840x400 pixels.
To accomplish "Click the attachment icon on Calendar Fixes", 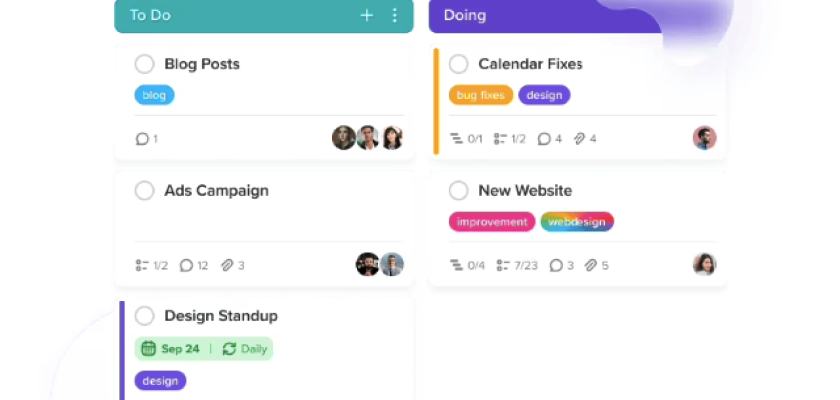I will pyautogui.click(x=579, y=139).
